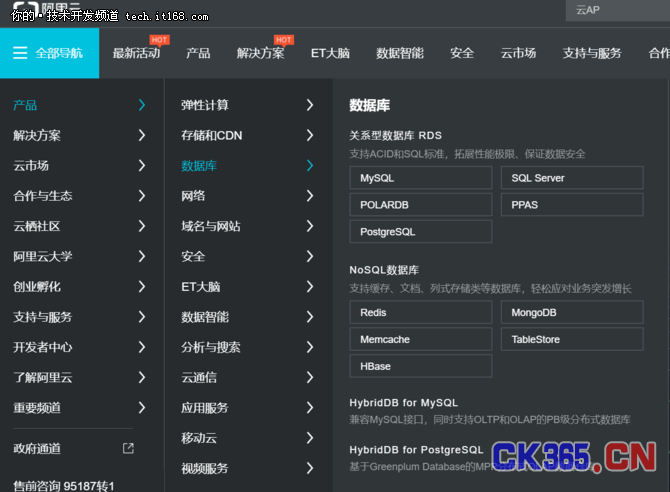Open NoSQL数据库 heading link
The image size is (670, 492).
[384, 270]
